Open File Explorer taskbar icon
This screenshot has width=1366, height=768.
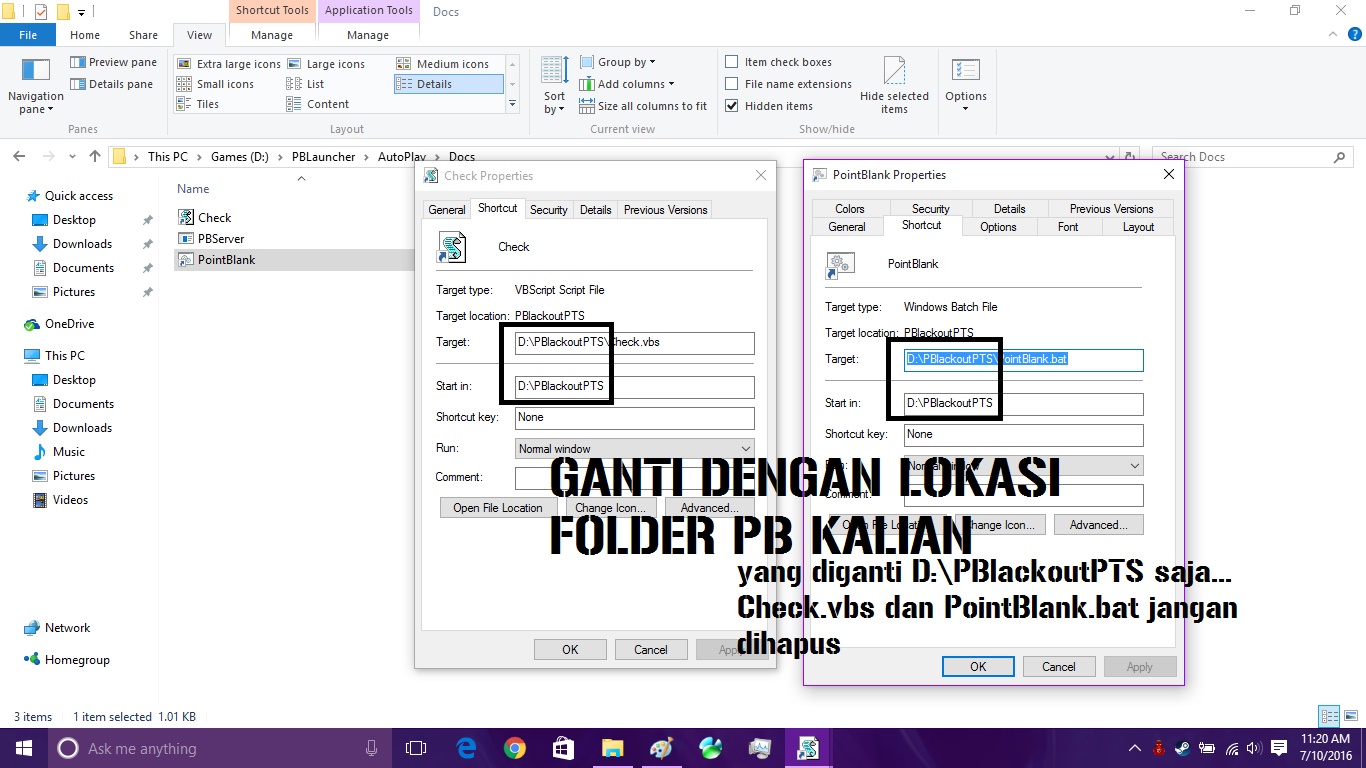point(612,748)
